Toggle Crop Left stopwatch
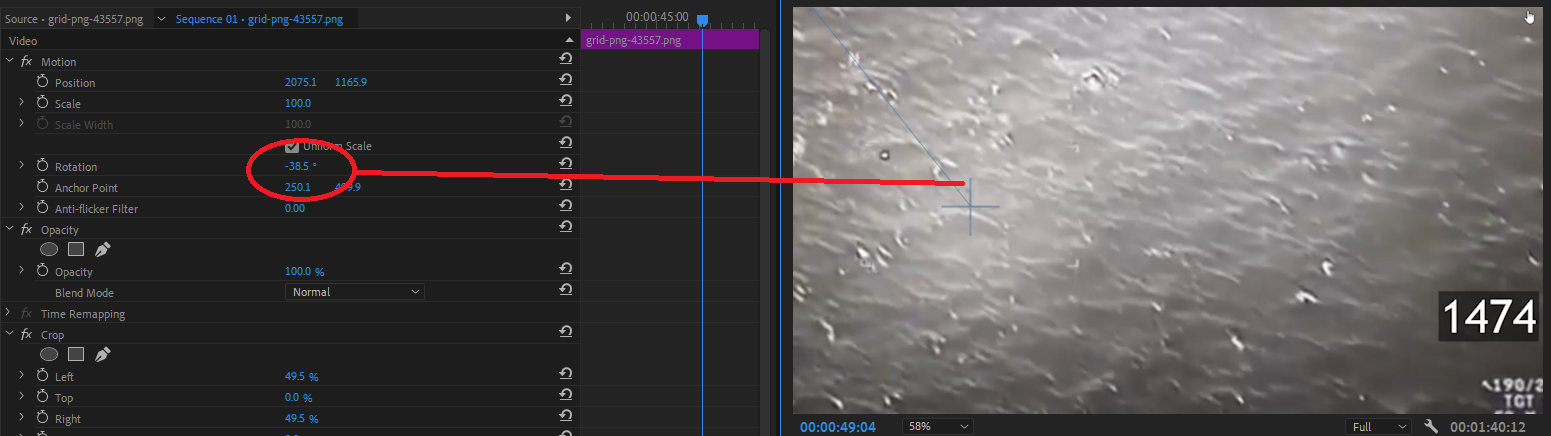The height and width of the screenshot is (436, 1551). (x=42, y=376)
